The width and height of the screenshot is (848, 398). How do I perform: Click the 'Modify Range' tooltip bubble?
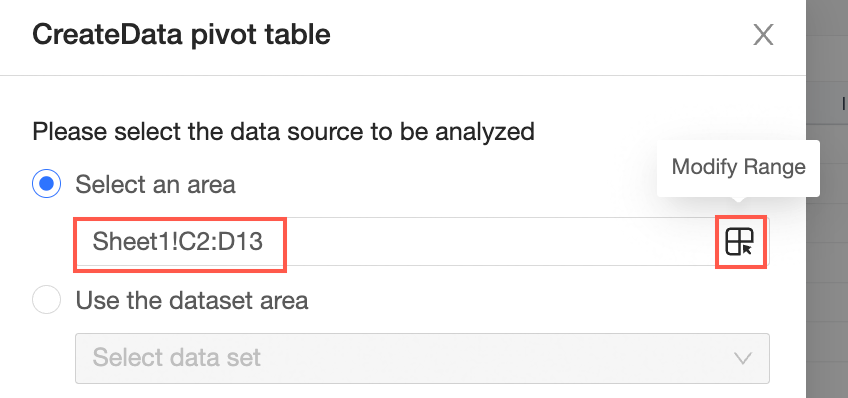tap(738, 168)
